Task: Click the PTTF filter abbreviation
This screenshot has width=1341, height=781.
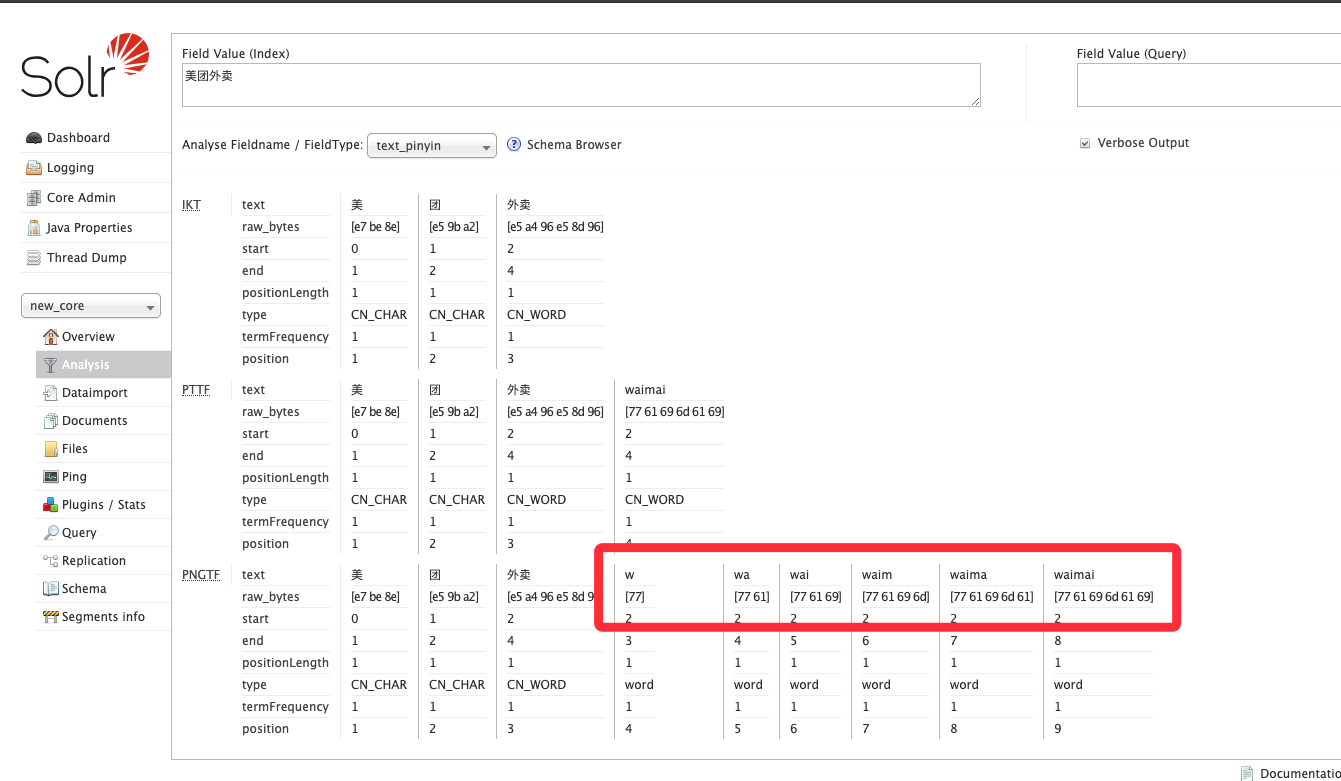Action: 196,390
